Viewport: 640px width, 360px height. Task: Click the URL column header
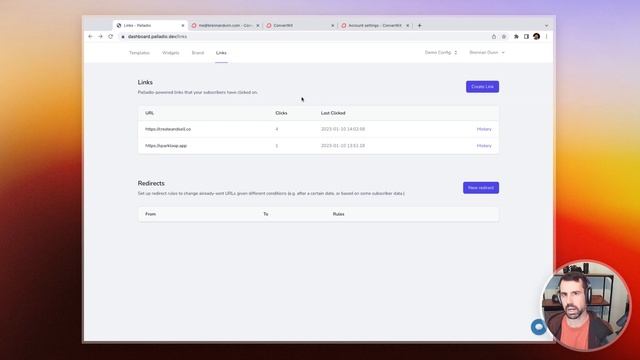pos(149,113)
